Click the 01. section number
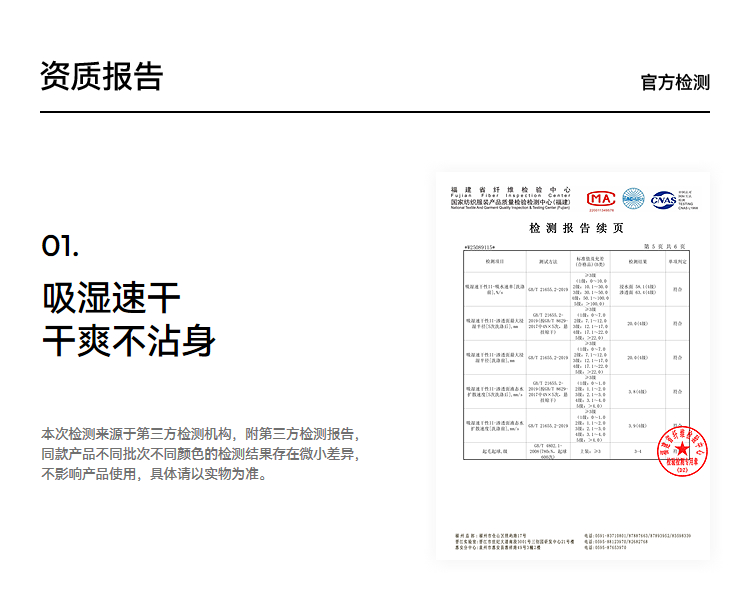Viewport: 750px width, 595px height. point(60,247)
